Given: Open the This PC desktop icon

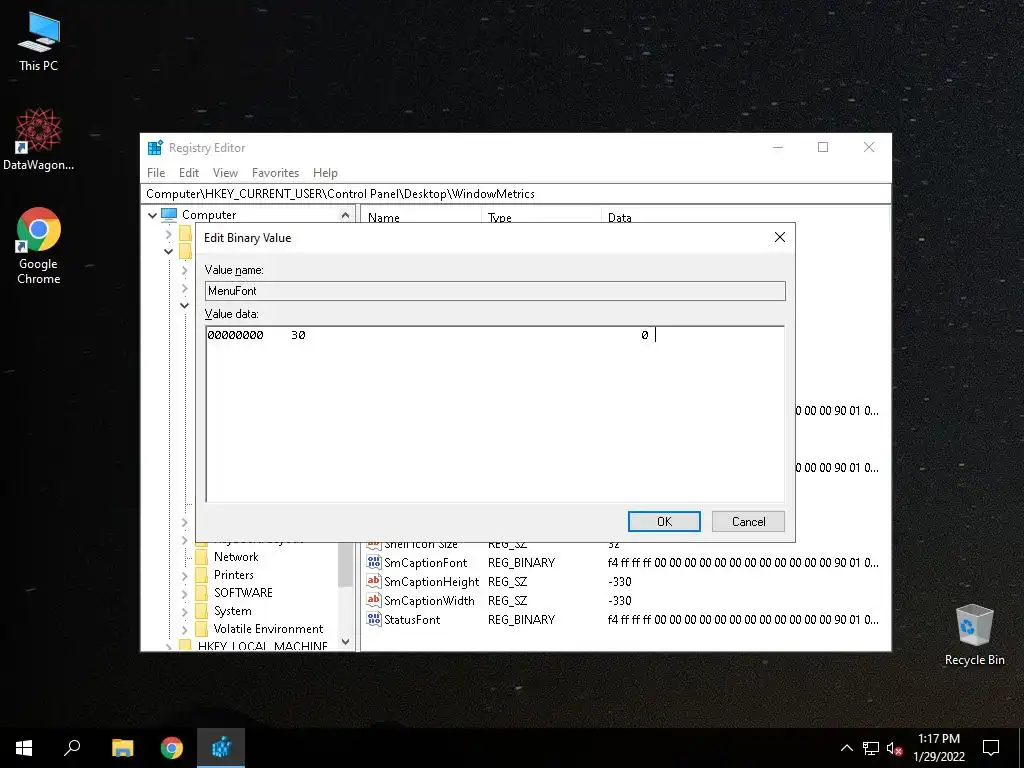Looking at the screenshot, I should click(x=39, y=41).
